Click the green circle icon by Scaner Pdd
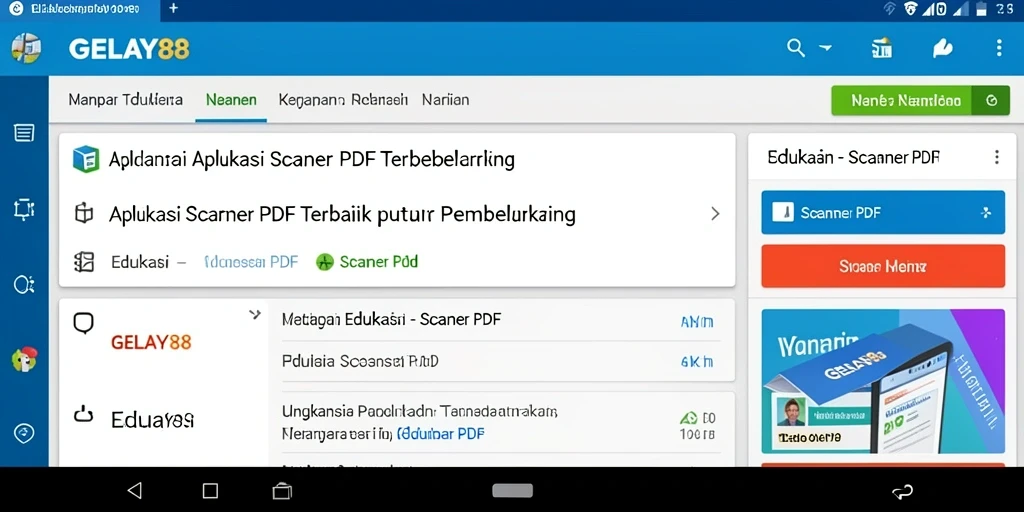Viewport: 1024px width, 512px height. point(325,263)
